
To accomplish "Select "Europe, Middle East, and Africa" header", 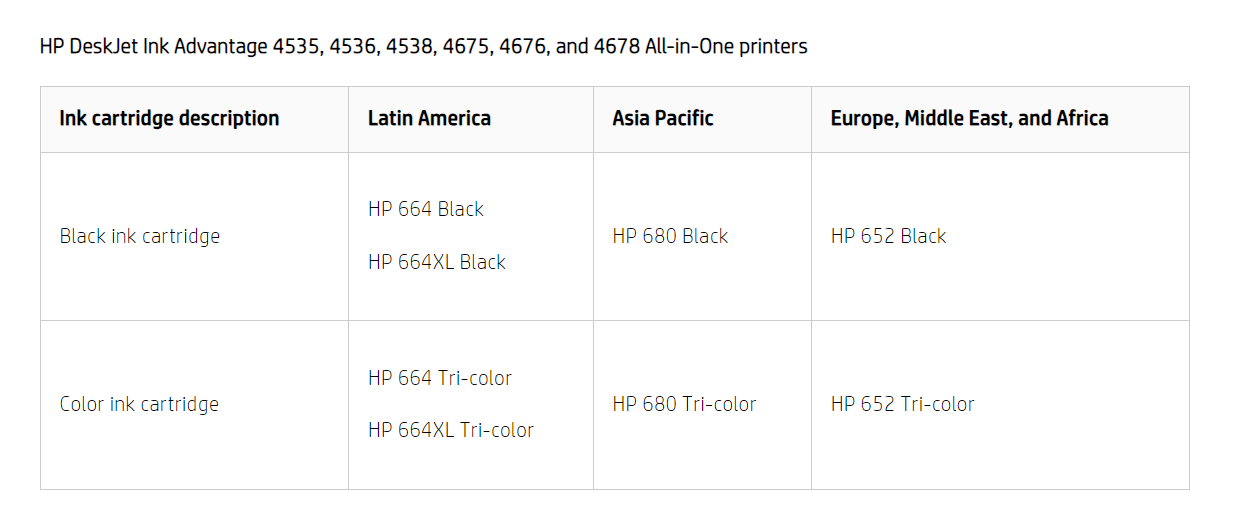I will [x=969, y=118].
